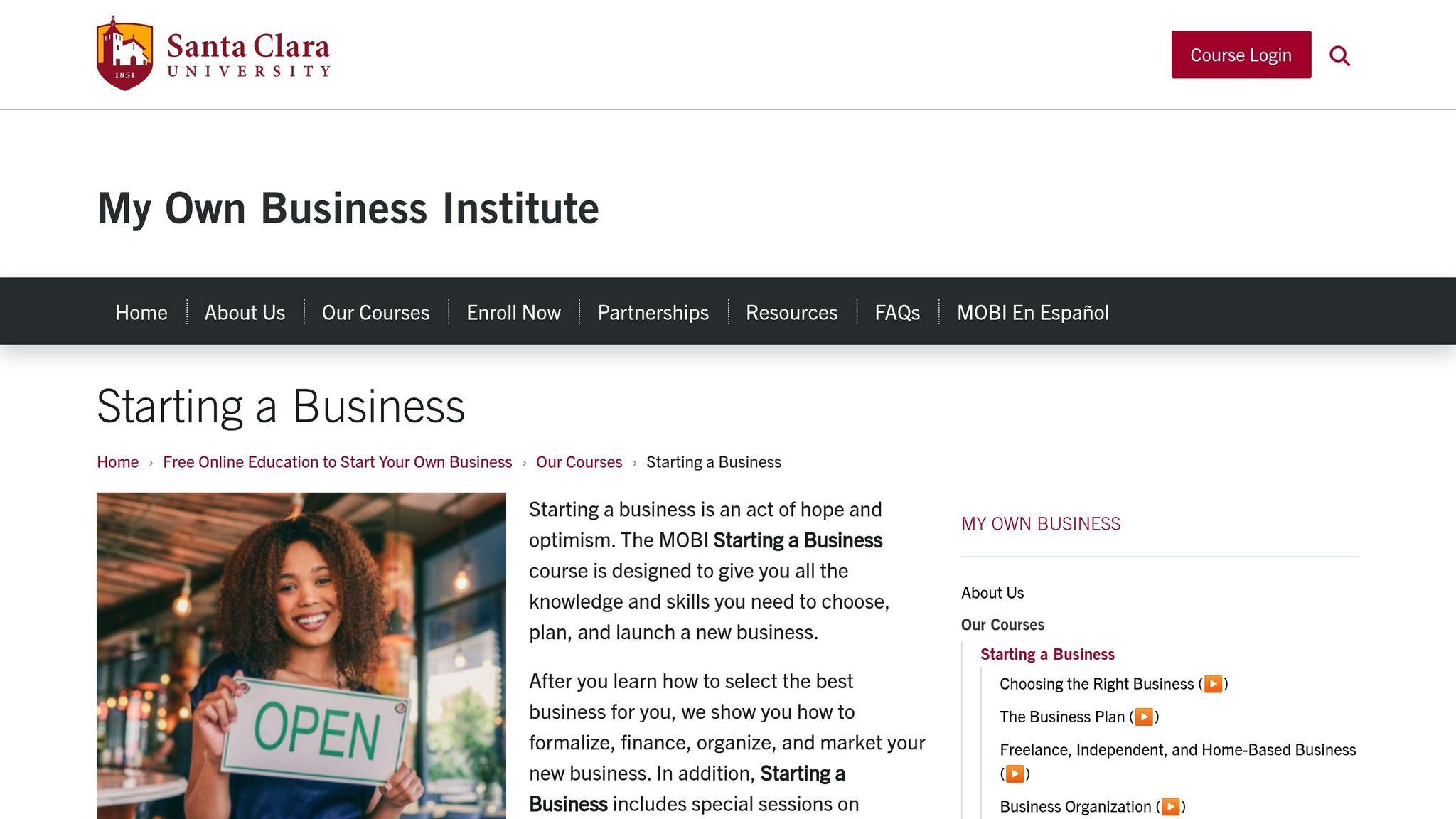Open the site search

coord(1339,55)
